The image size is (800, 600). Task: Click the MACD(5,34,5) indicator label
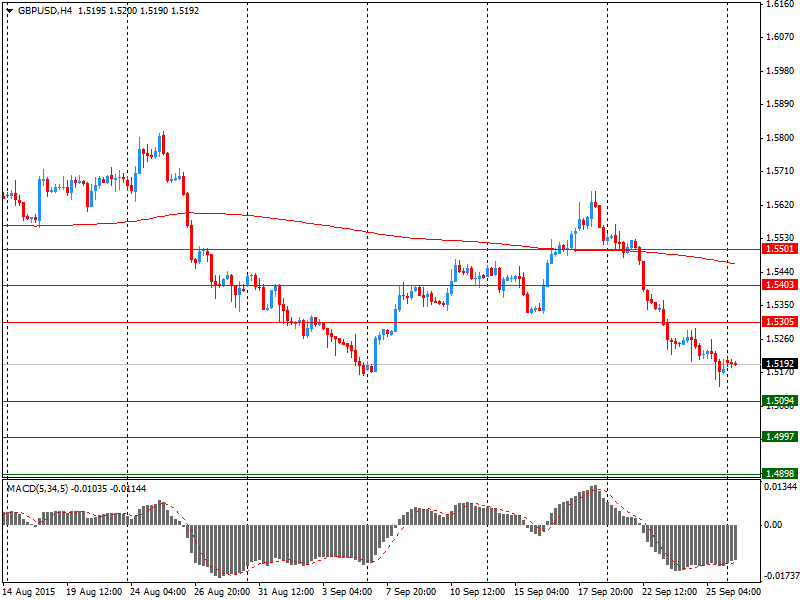click(38, 489)
